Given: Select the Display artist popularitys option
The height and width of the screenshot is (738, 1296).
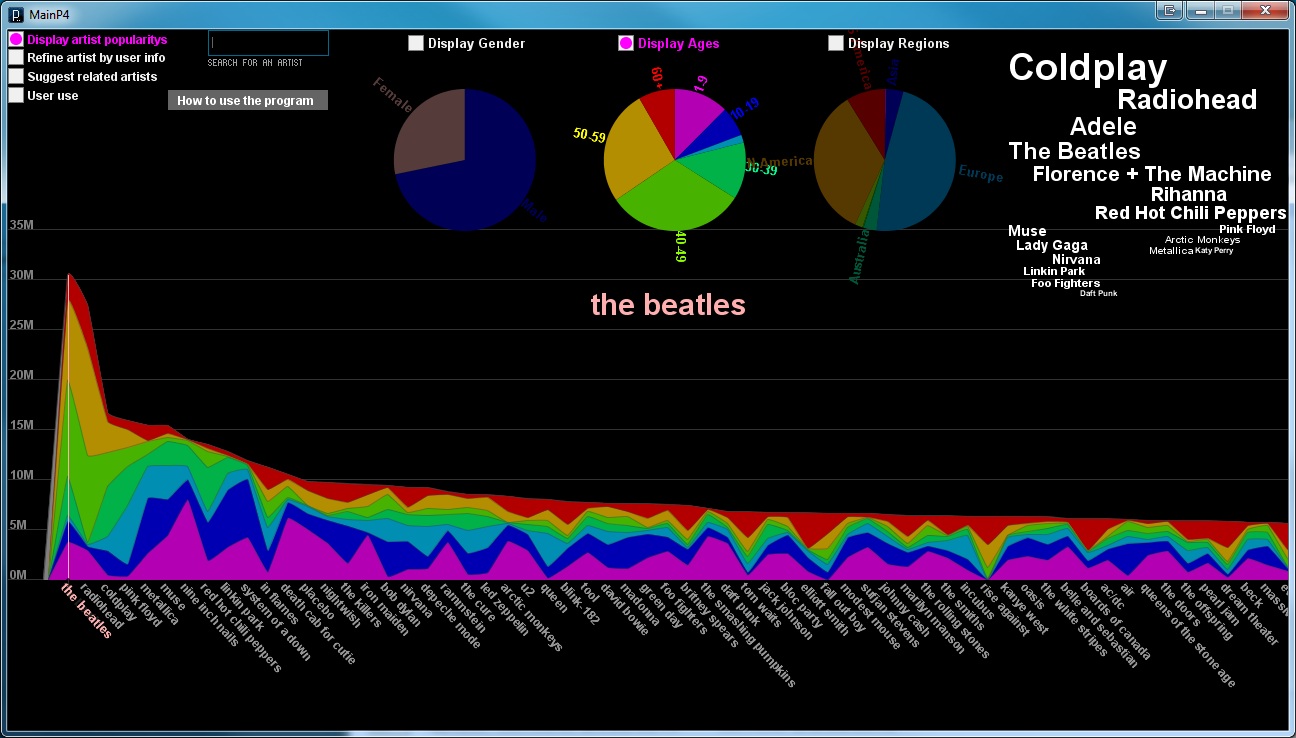Looking at the screenshot, I should pyautogui.click(x=15, y=39).
